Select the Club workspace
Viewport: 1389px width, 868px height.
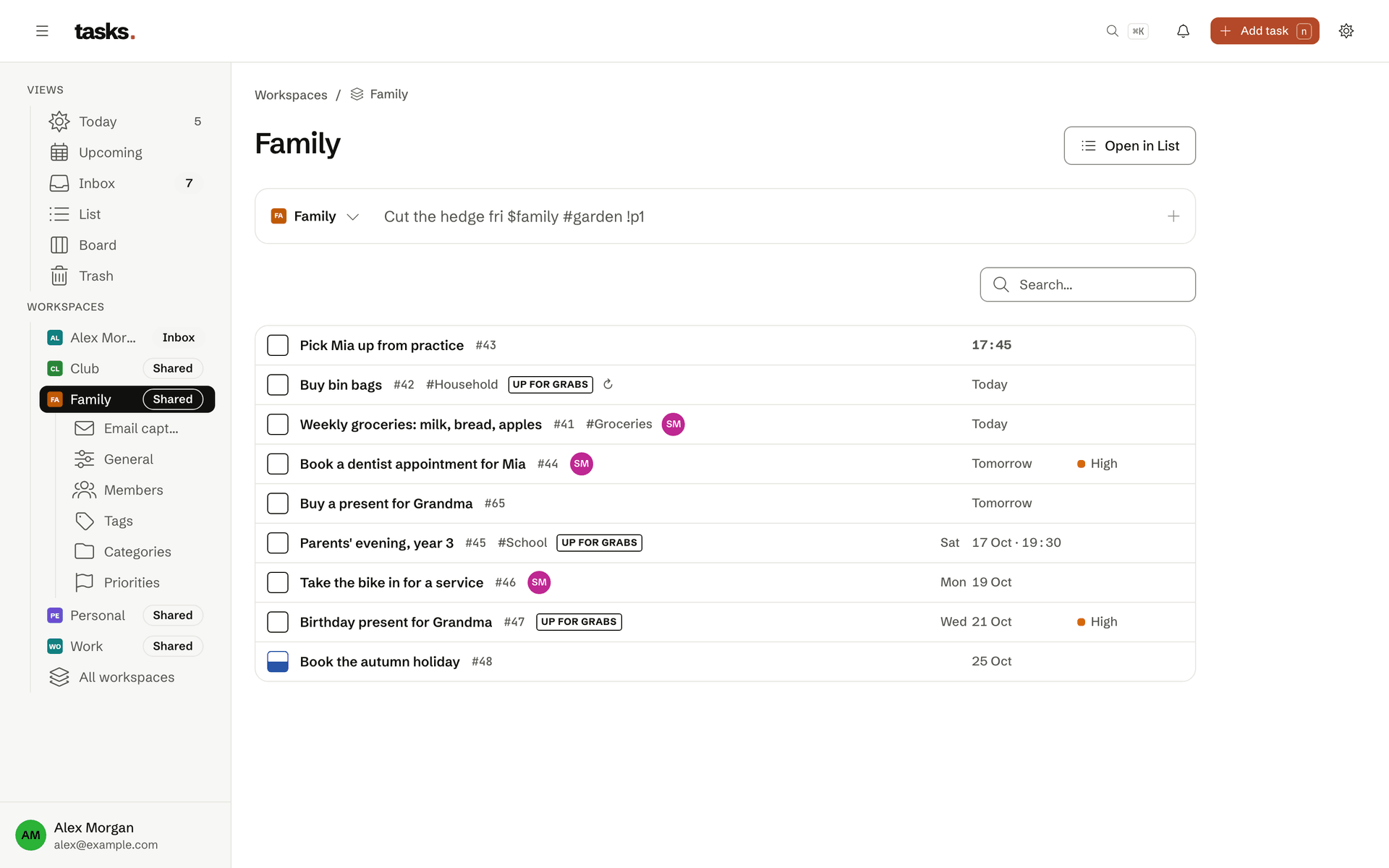point(126,368)
